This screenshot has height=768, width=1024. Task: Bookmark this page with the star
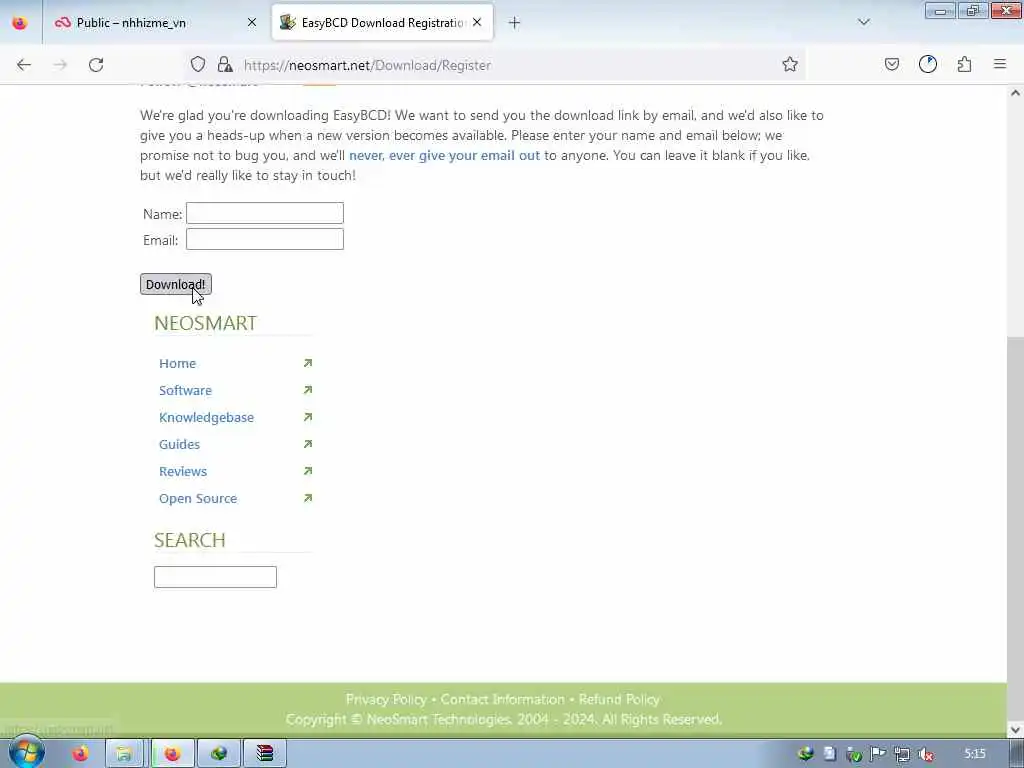790,64
